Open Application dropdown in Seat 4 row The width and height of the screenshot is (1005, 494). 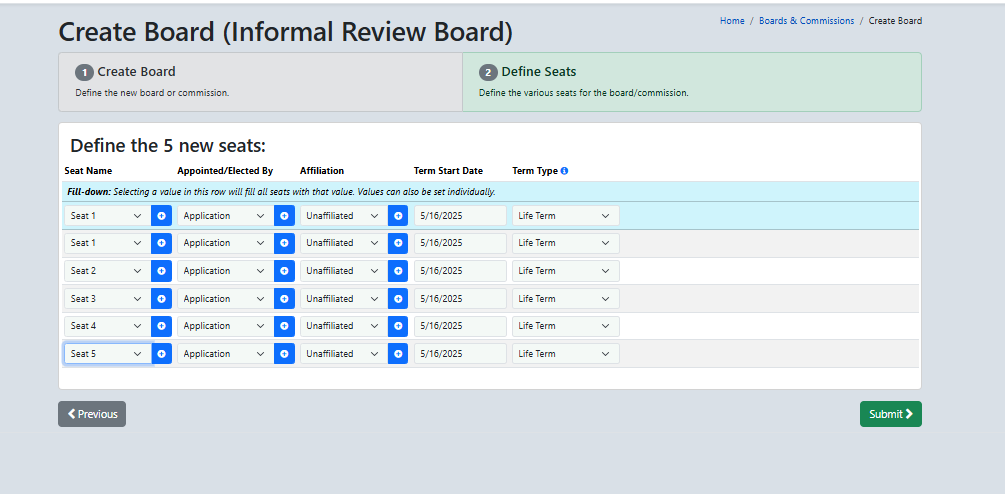point(226,326)
